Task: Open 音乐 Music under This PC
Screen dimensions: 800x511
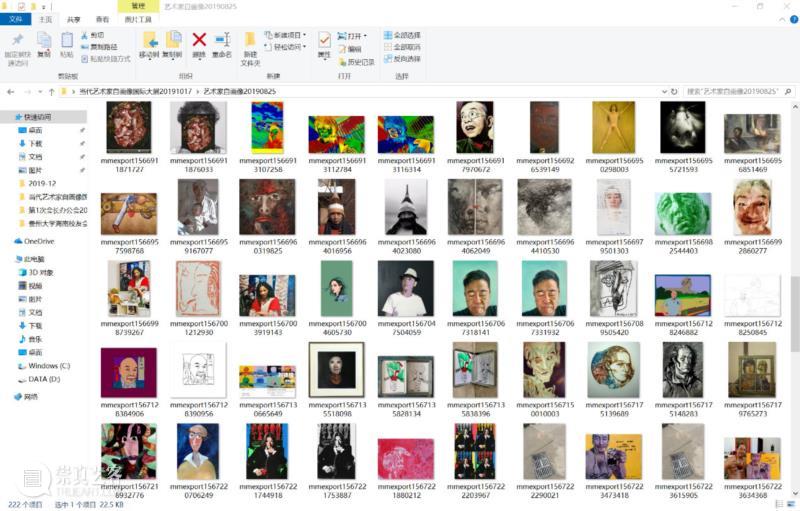Action: 31,339
